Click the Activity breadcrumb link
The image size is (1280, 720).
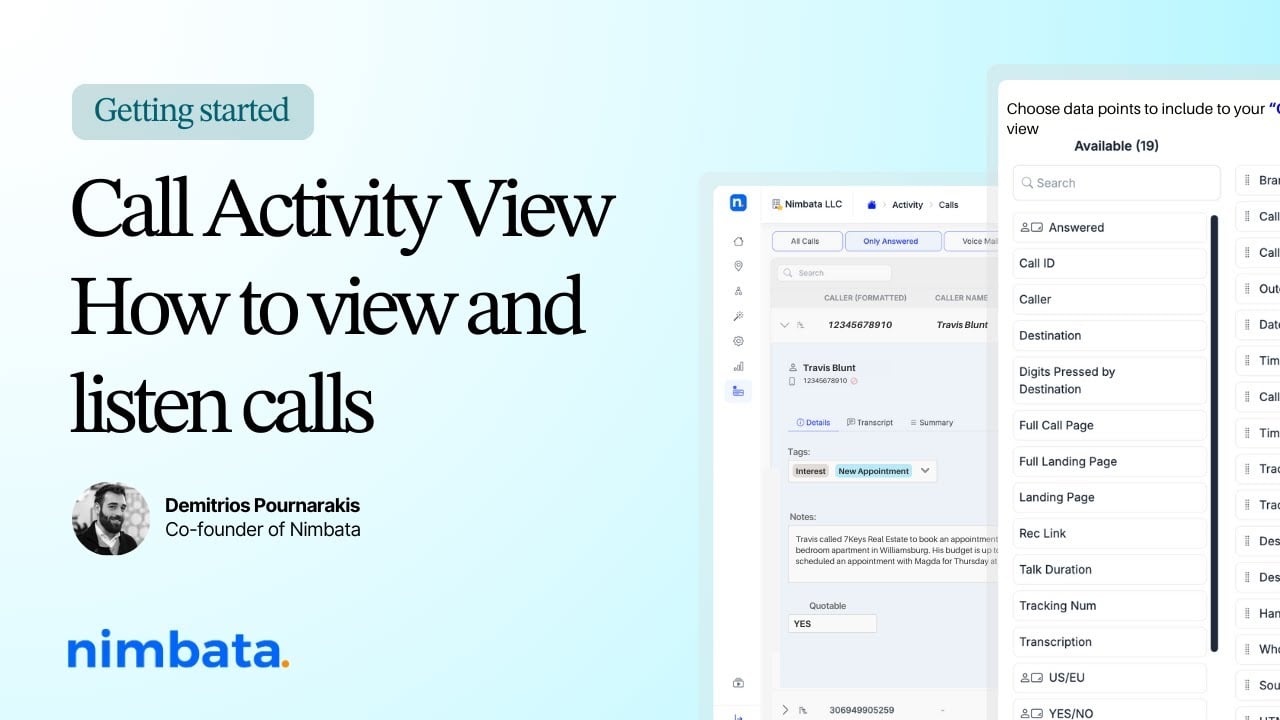(907, 205)
